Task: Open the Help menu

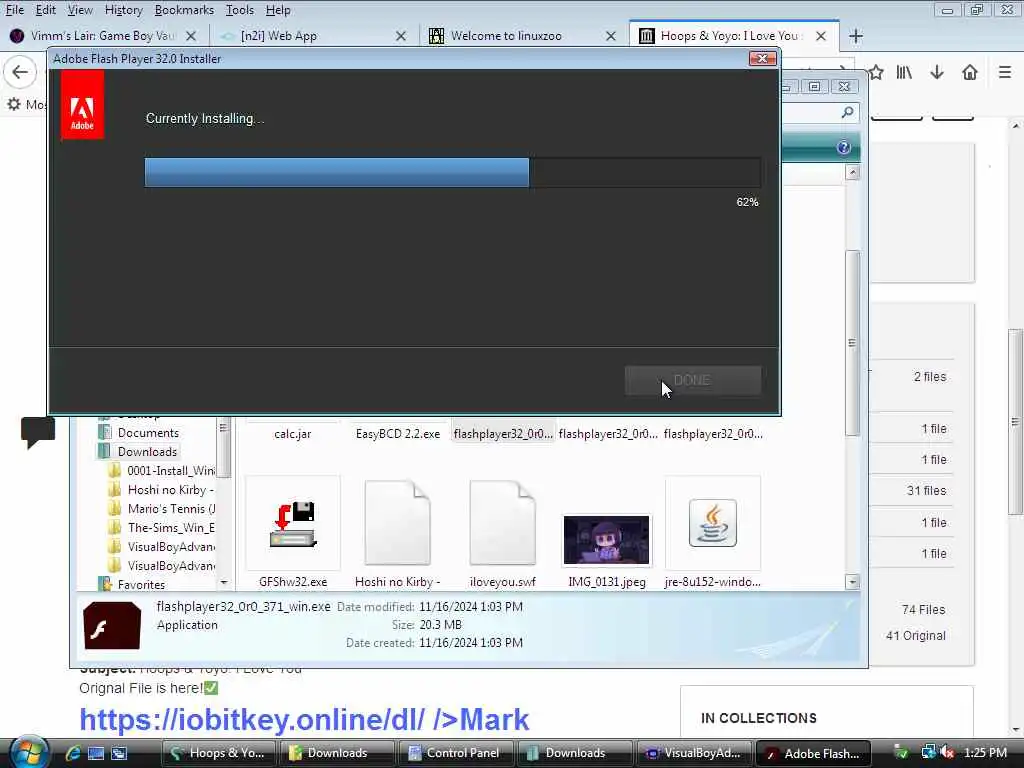Action: [278, 10]
